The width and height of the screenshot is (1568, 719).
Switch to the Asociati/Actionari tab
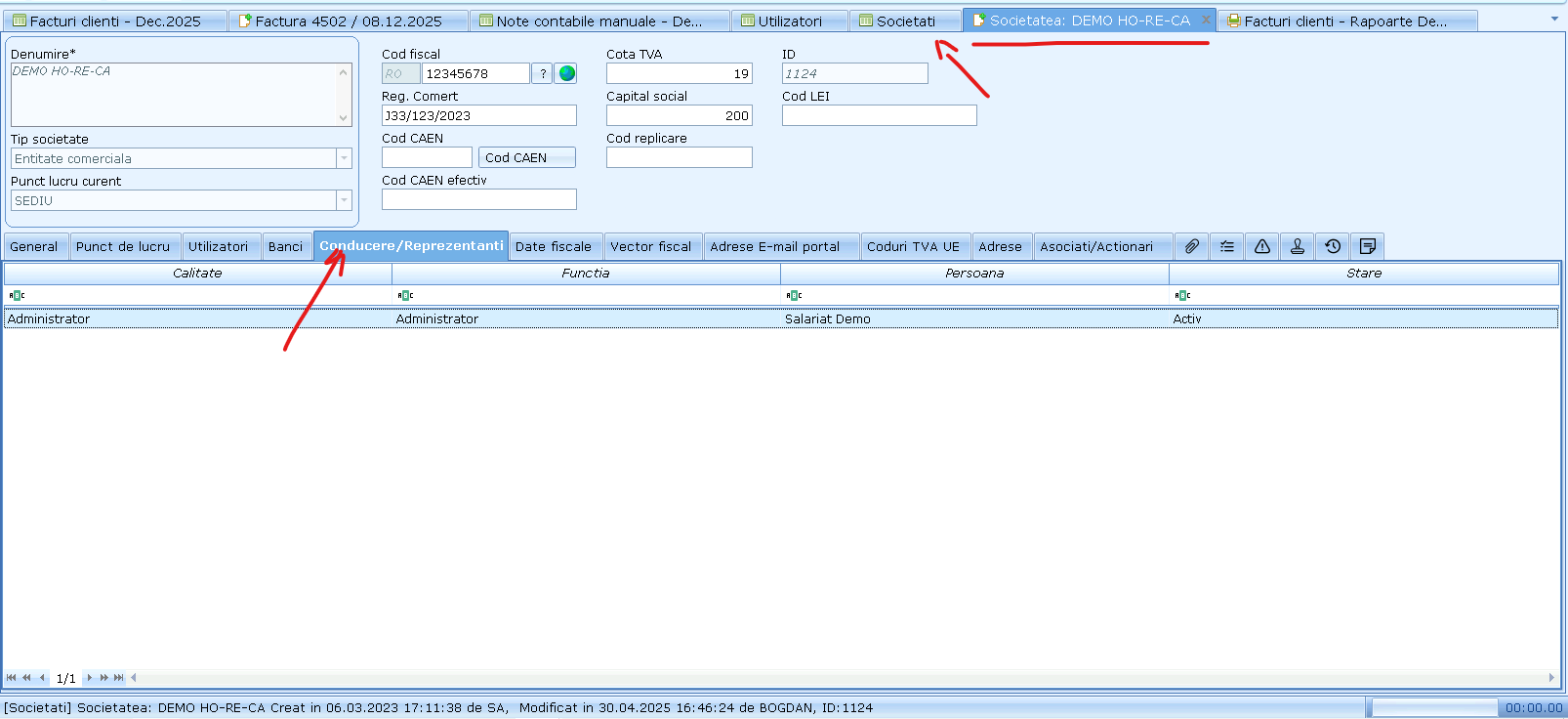point(1096,246)
